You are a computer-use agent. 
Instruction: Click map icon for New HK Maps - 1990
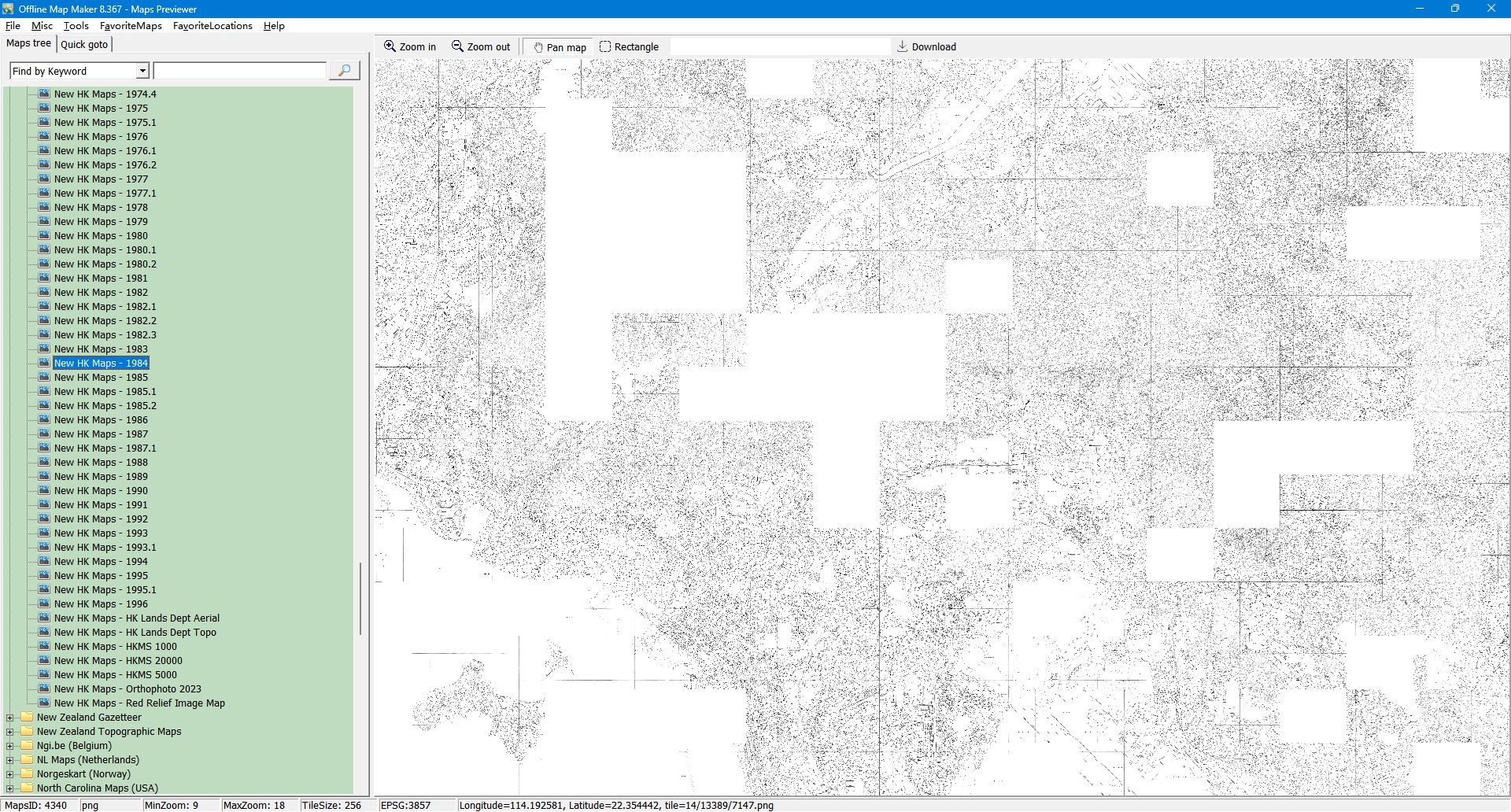click(45, 490)
